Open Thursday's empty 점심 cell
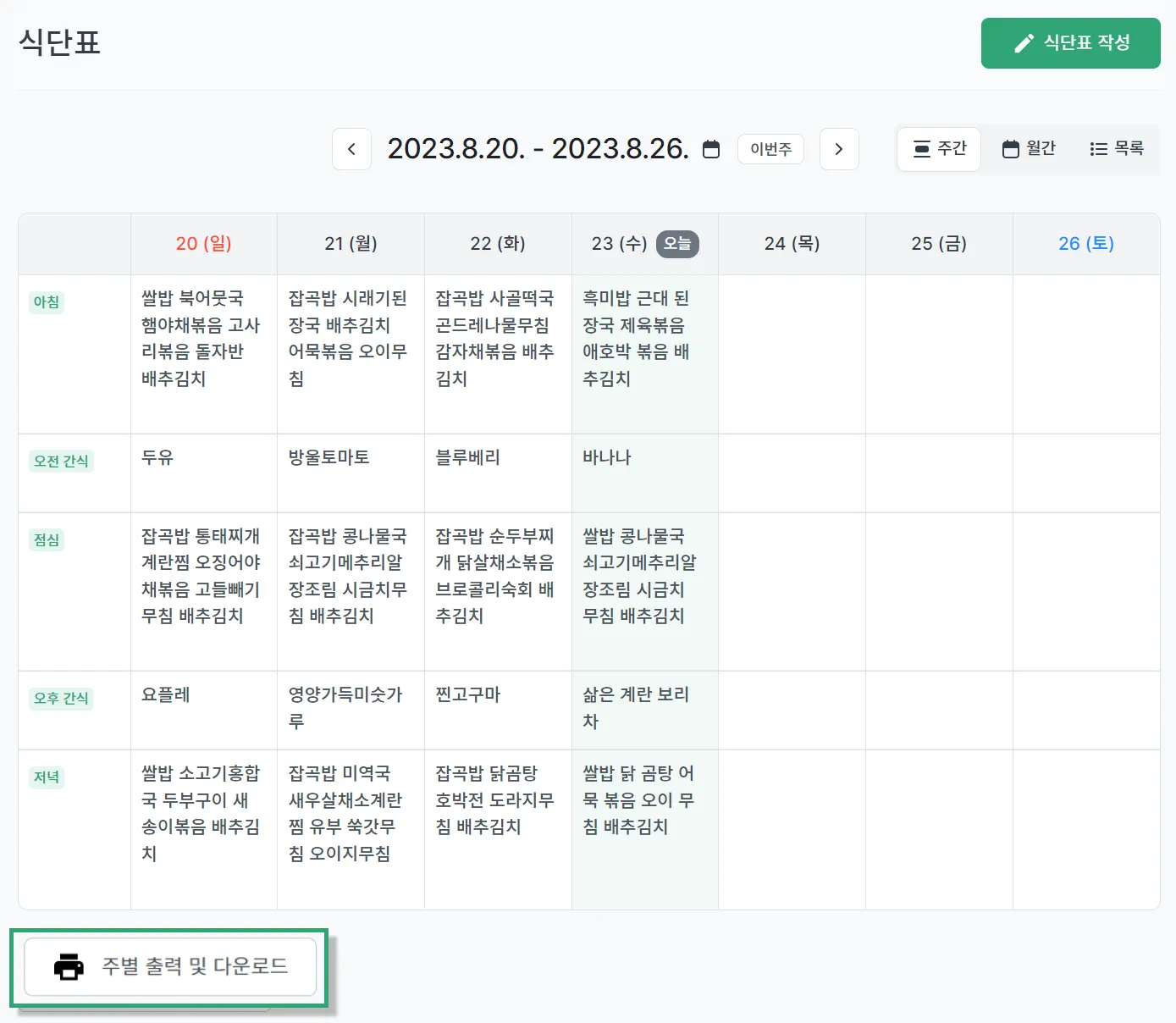This screenshot has height=1023, width=1176. pos(792,591)
